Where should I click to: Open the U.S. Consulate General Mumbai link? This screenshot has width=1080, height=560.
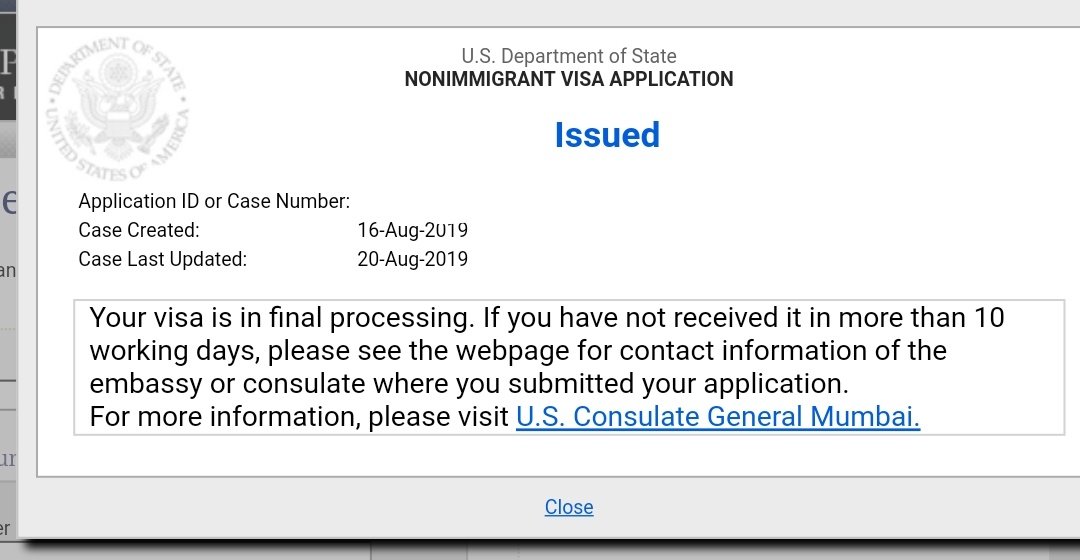[718, 417]
